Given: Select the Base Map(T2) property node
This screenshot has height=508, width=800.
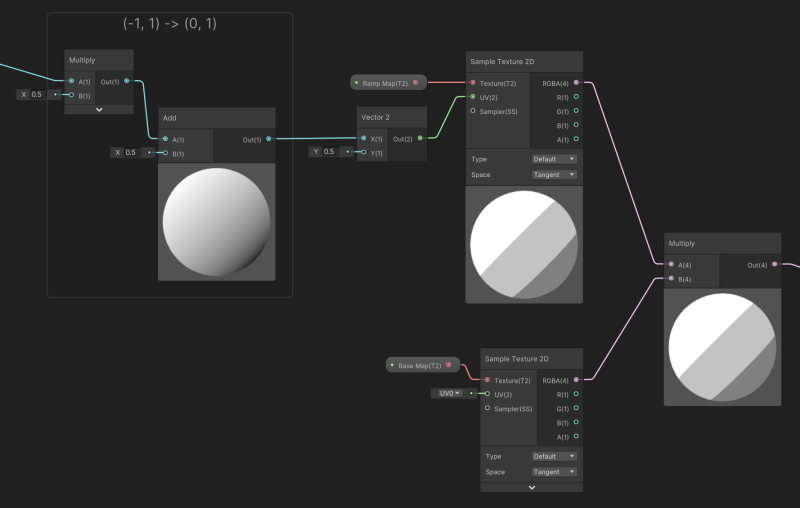Looking at the screenshot, I should pyautogui.click(x=423, y=365).
